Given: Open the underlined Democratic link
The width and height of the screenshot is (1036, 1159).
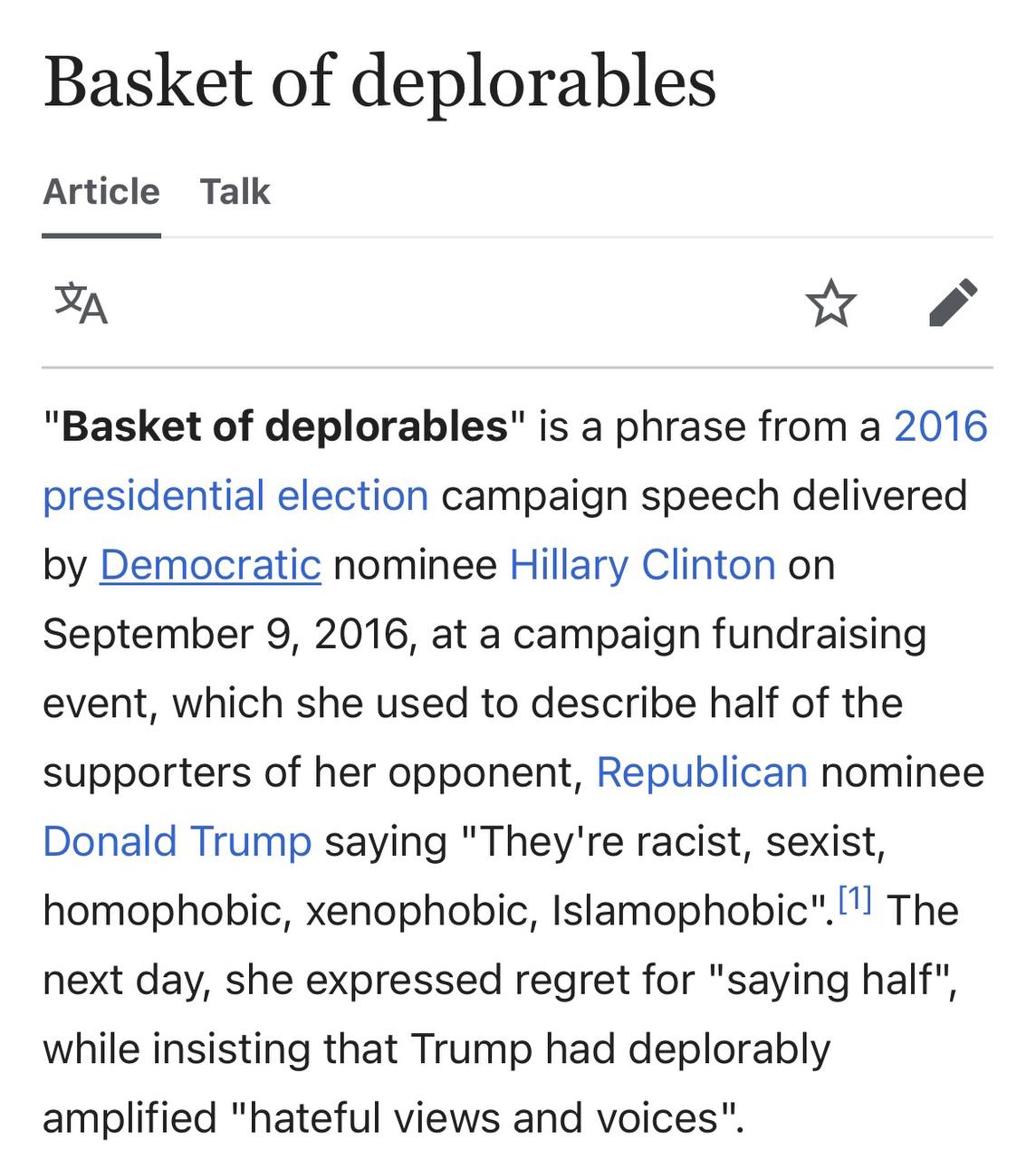Looking at the screenshot, I should (x=210, y=565).
